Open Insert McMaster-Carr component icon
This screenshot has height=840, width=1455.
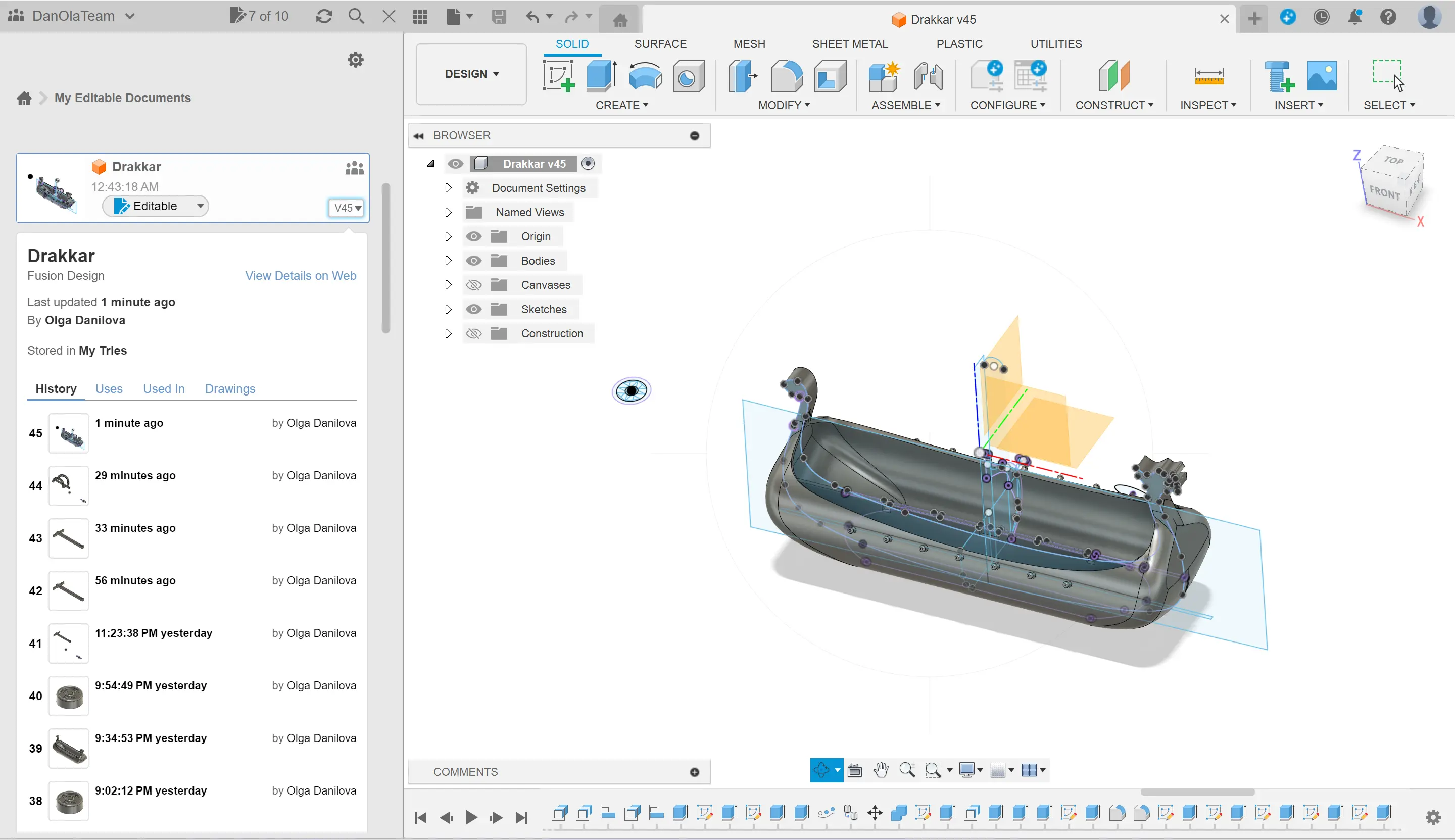[x=1279, y=76]
